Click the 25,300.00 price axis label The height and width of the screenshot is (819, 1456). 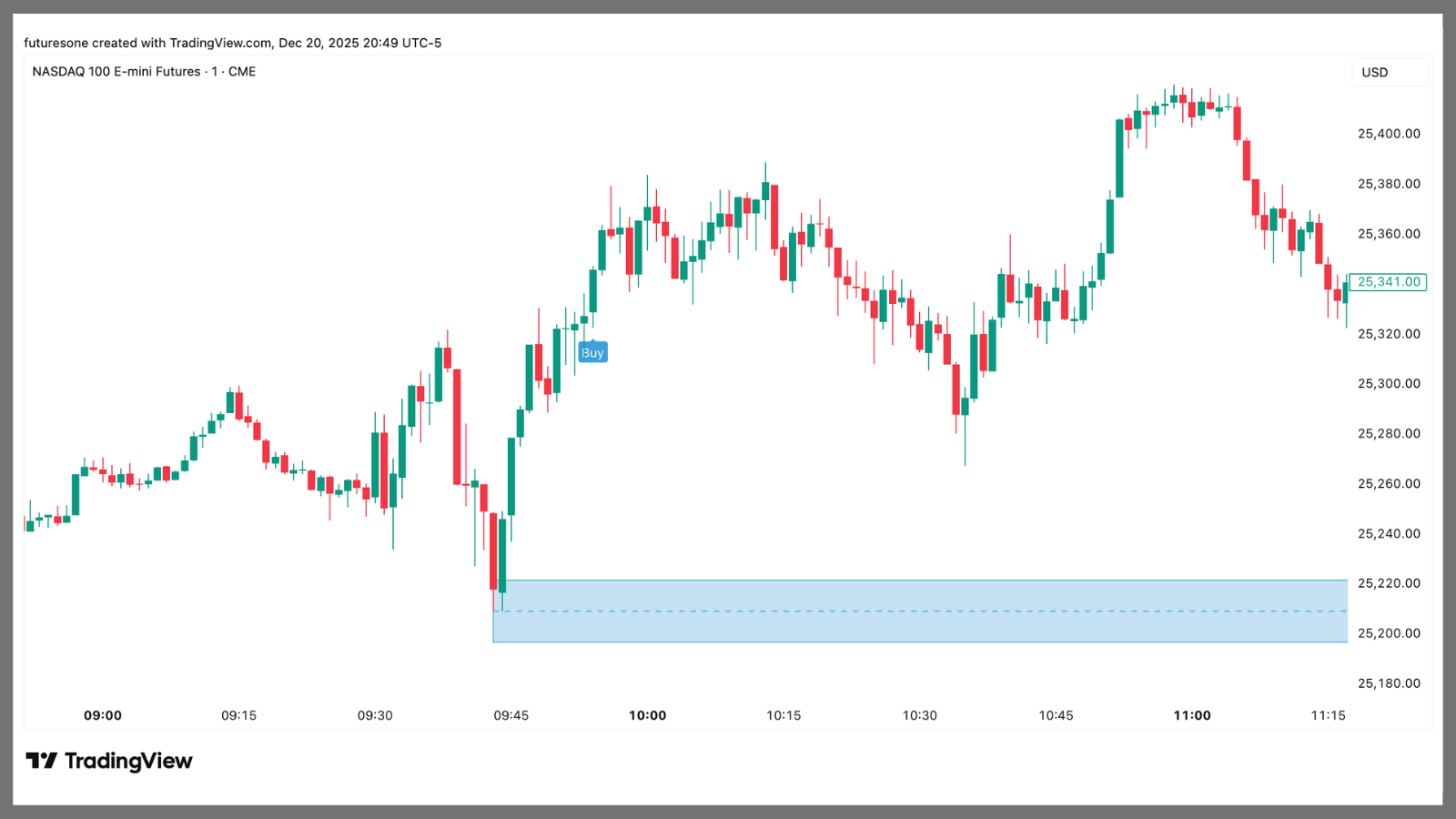pyautogui.click(x=1389, y=384)
